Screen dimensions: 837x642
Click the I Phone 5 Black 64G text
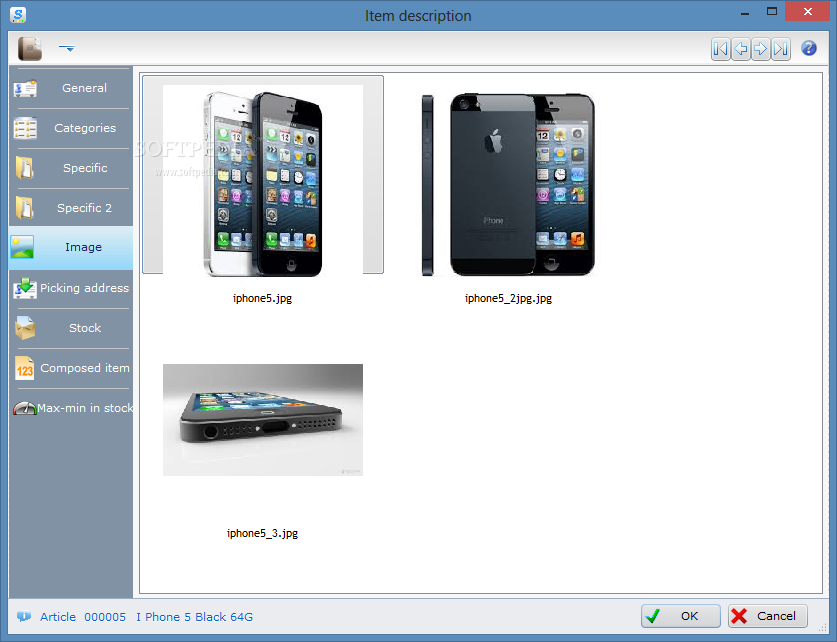tap(194, 617)
